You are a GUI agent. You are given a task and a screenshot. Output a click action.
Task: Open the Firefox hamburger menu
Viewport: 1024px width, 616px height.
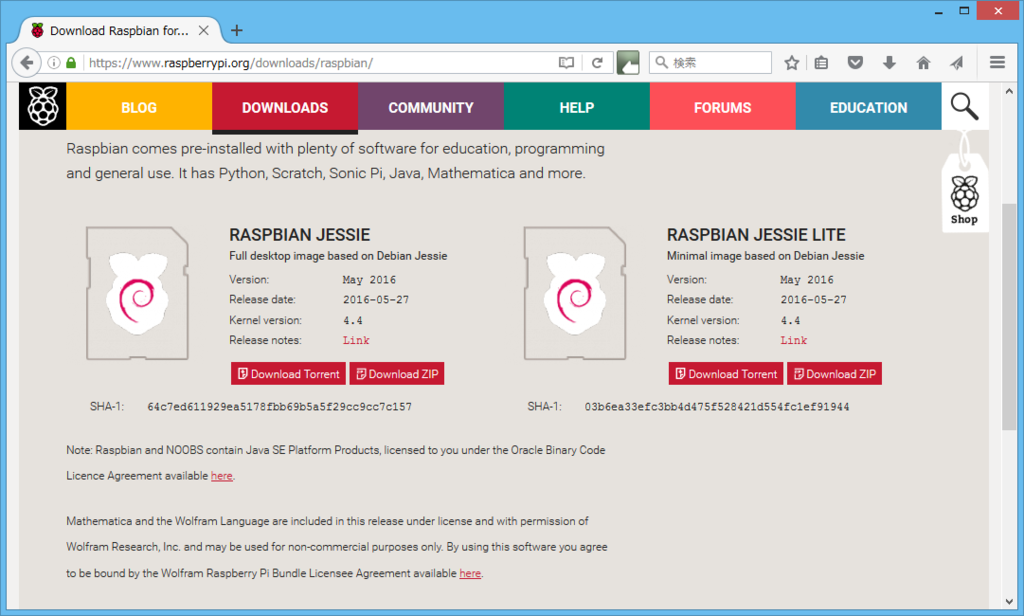tap(997, 63)
